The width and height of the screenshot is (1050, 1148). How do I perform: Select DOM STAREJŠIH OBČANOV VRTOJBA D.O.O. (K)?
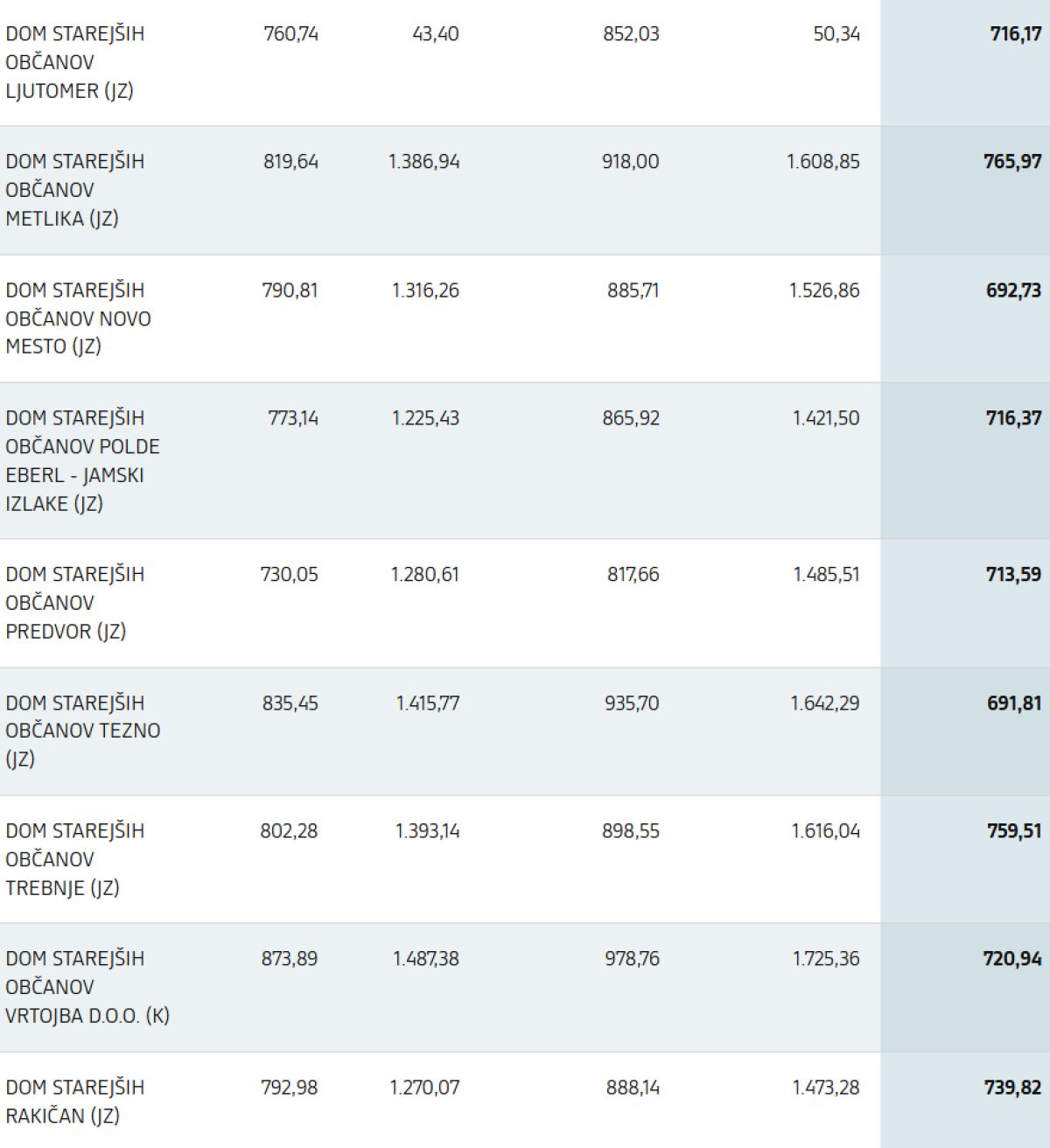click(x=87, y=987)
